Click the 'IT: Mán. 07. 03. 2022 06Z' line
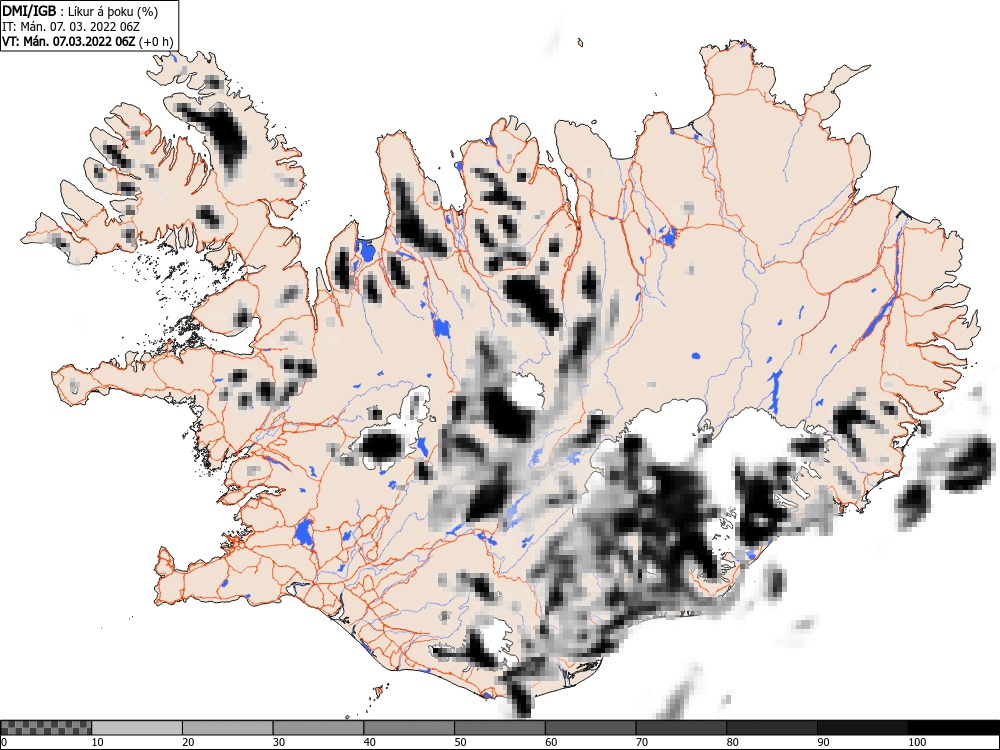Viewport: 1000px width, 750px height. 71,27
